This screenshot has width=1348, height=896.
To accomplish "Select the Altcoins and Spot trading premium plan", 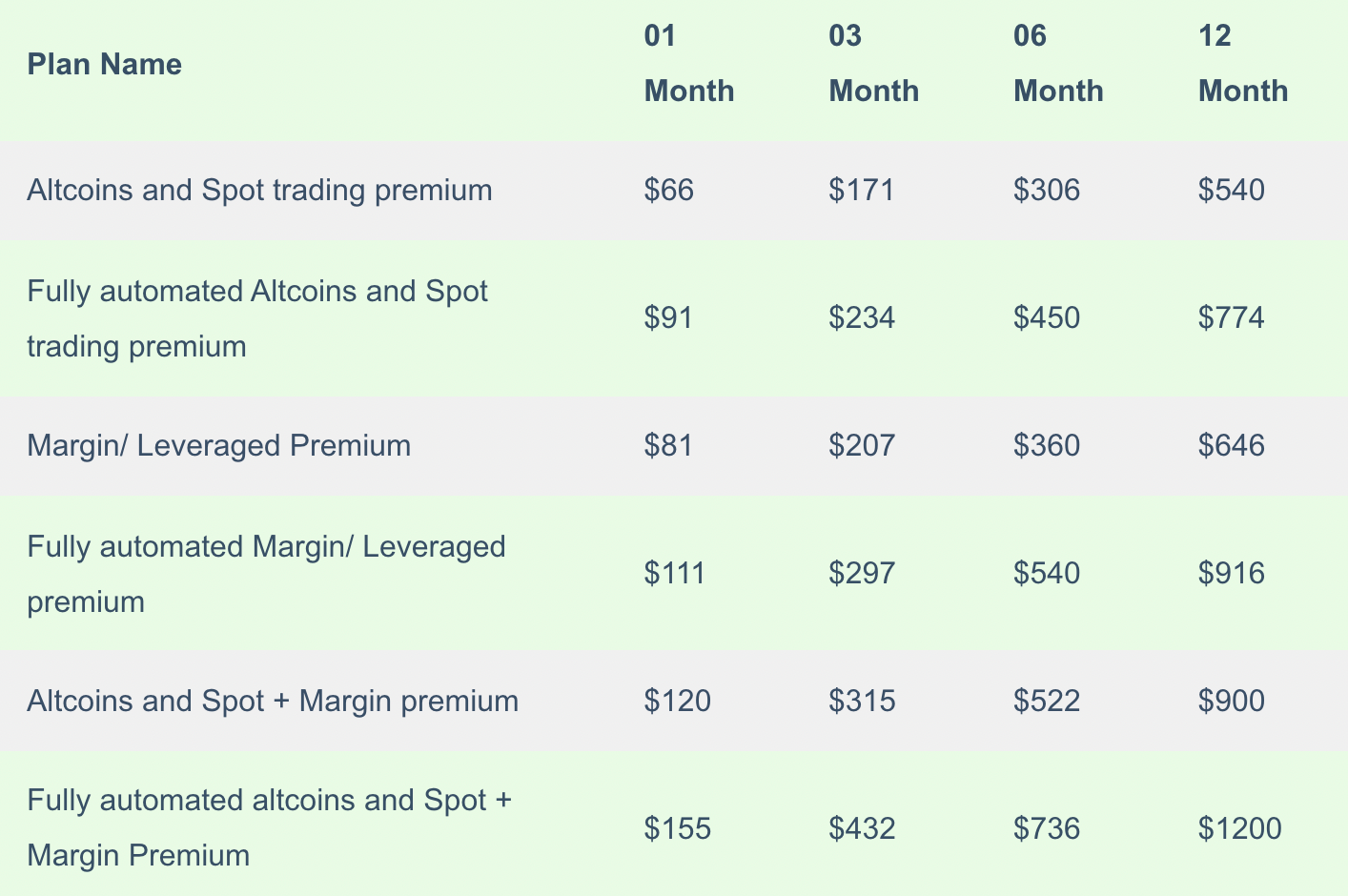I will click(259, 191).
